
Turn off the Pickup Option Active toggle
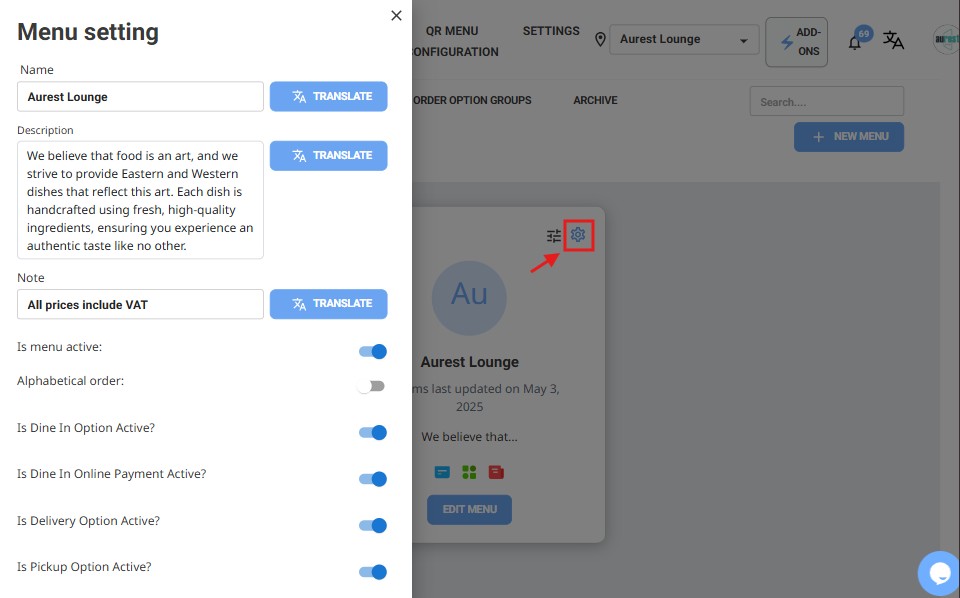coord(372,572)
